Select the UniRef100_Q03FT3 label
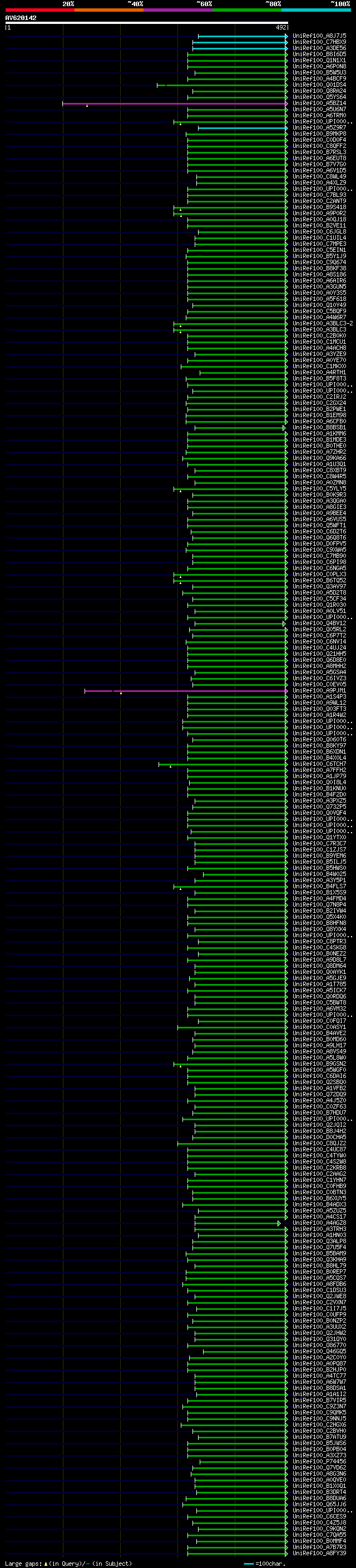This screenshot has height=1568, width=356. point(319,709)
